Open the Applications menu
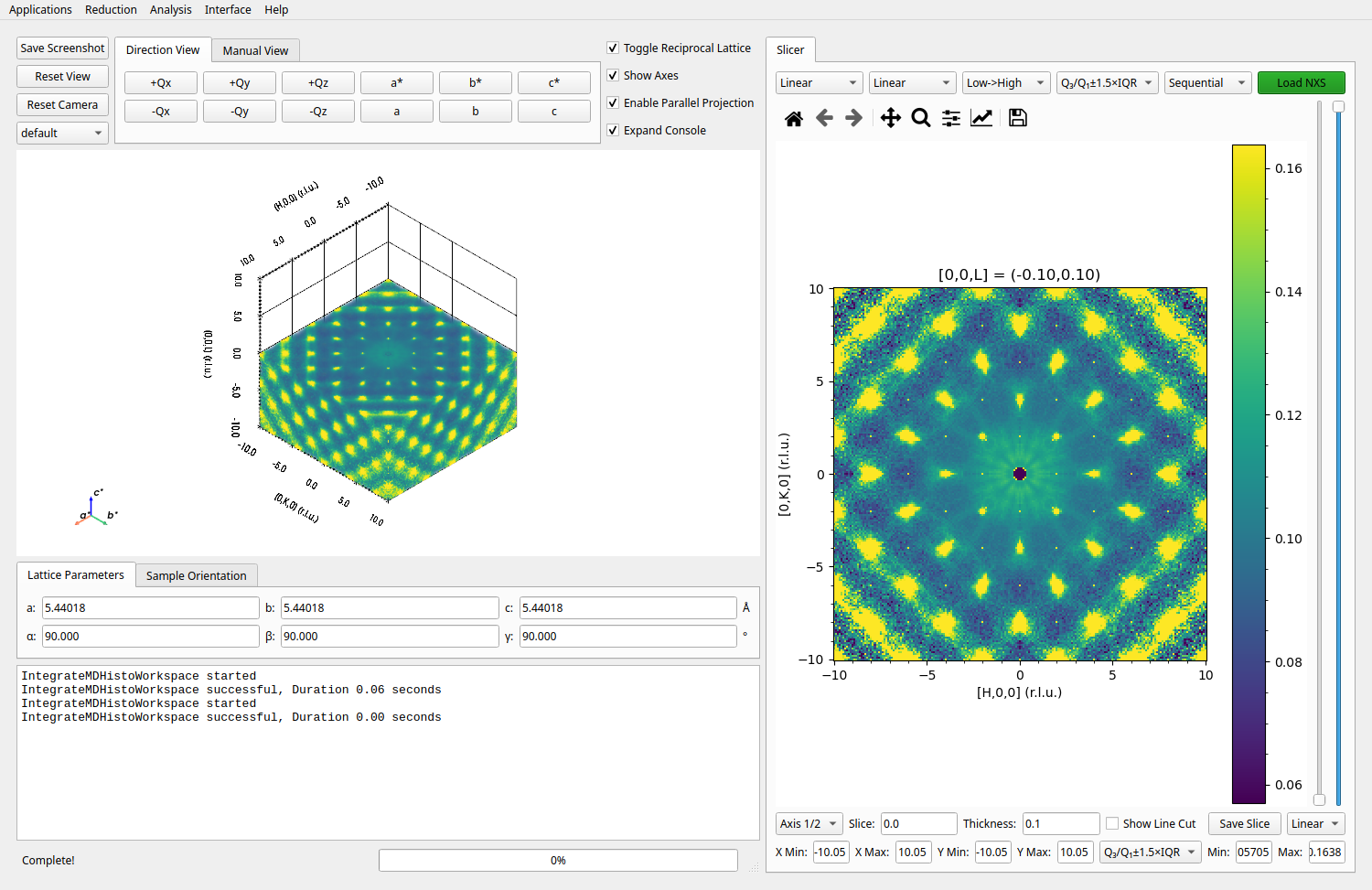The height and width of the screenshot is (890, 1372). pyautogui.click(x=40, y=9)
